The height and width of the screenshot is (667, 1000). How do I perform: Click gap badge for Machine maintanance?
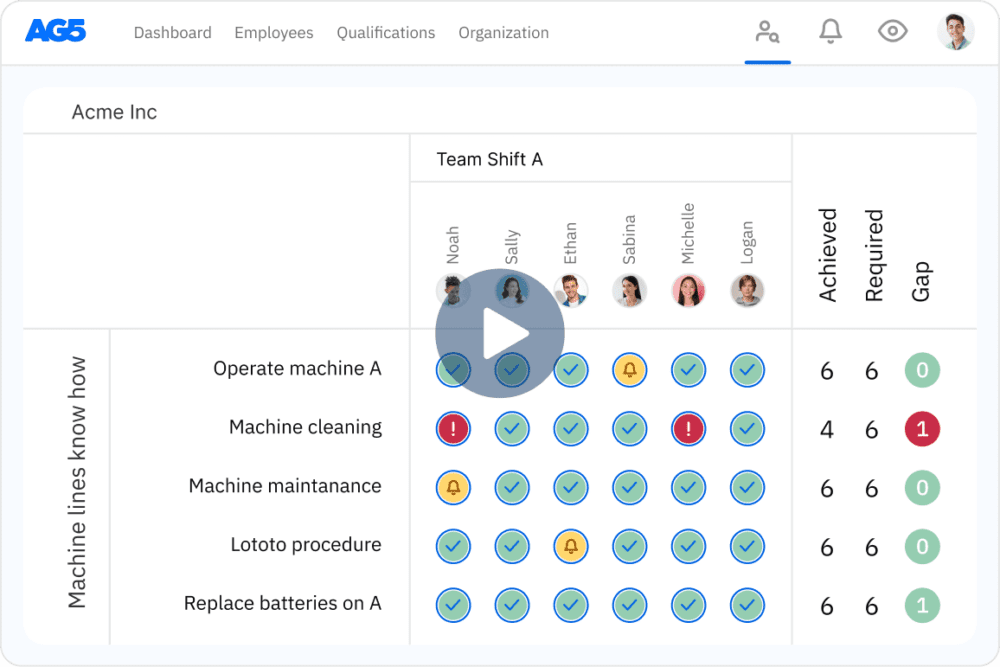click(922, 487)
